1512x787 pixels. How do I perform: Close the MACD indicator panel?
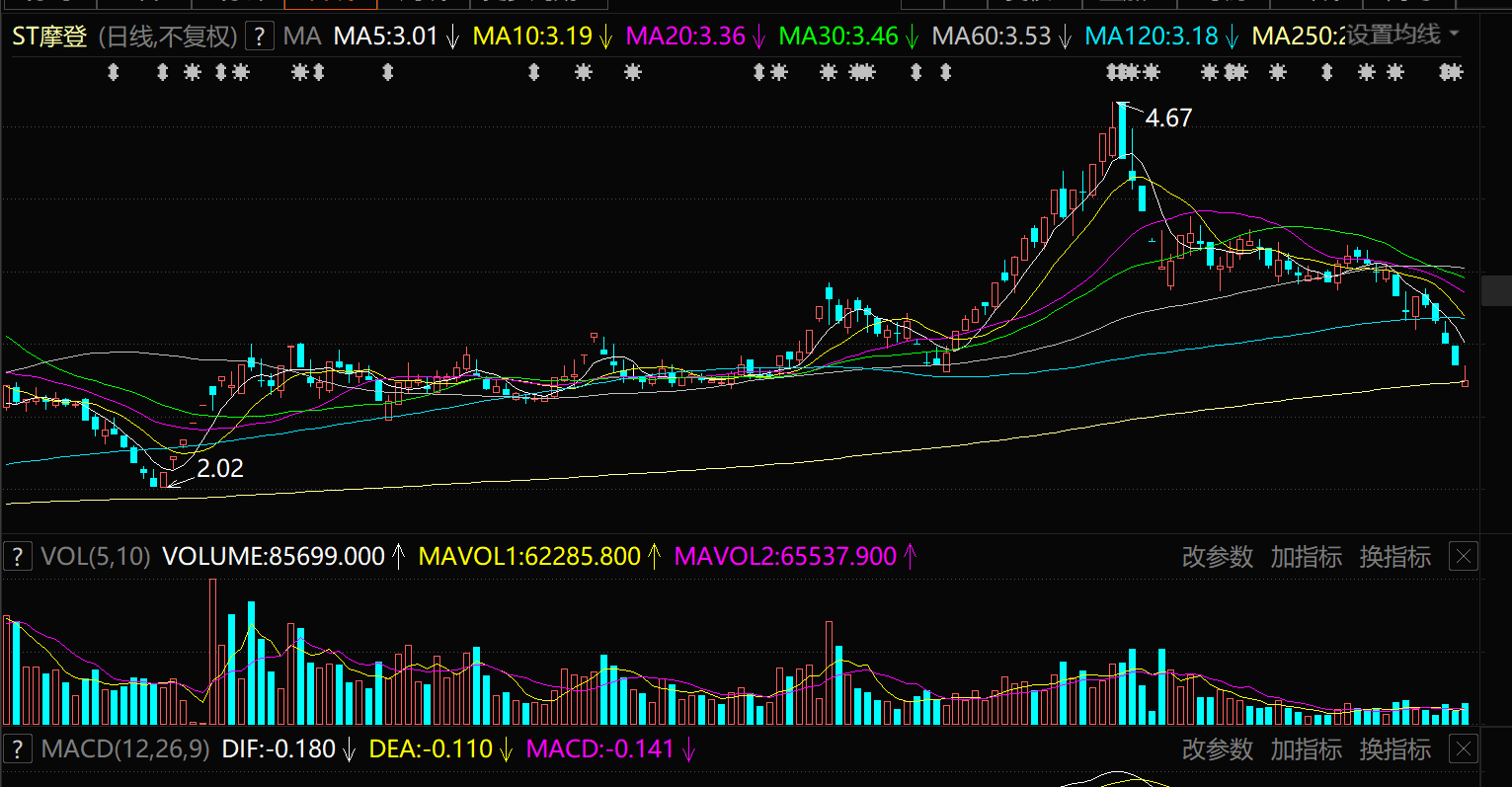[x=1464, y=749]
